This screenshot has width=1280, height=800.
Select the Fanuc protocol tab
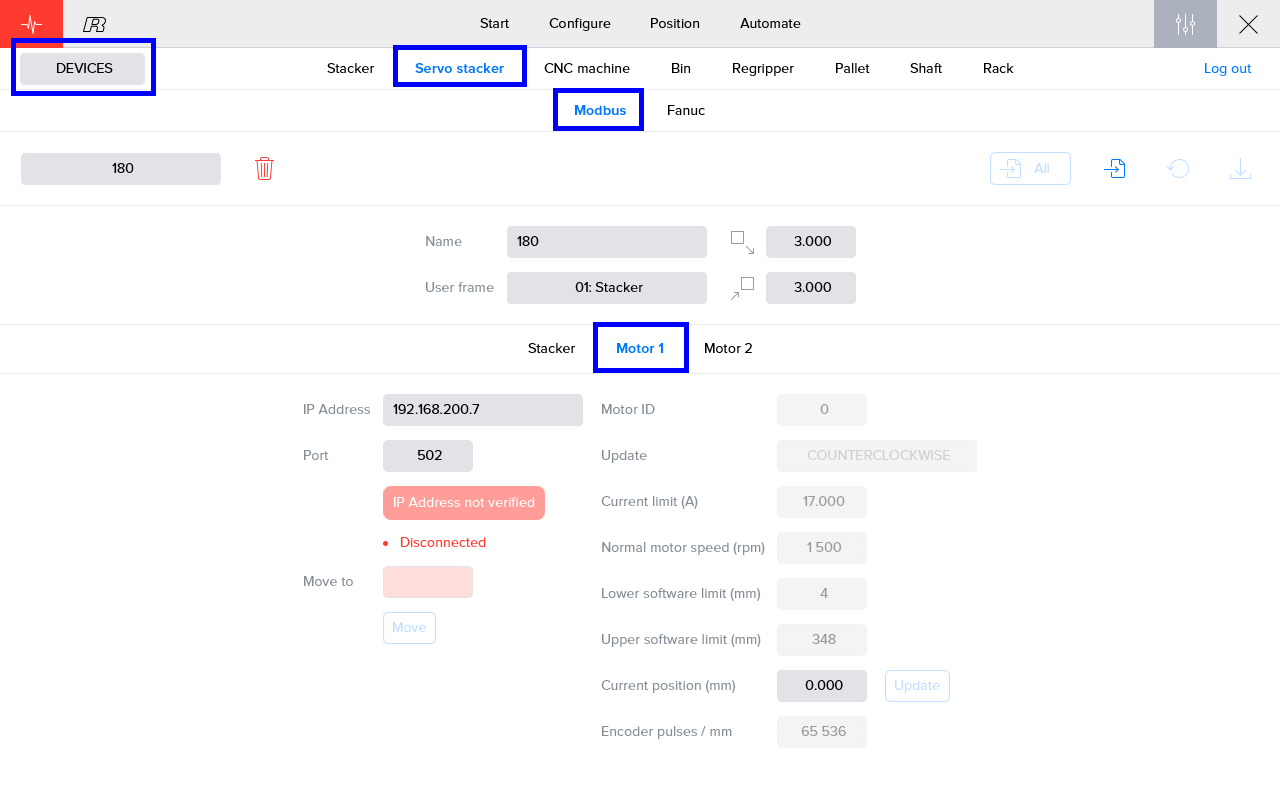(x=686, y=110)
